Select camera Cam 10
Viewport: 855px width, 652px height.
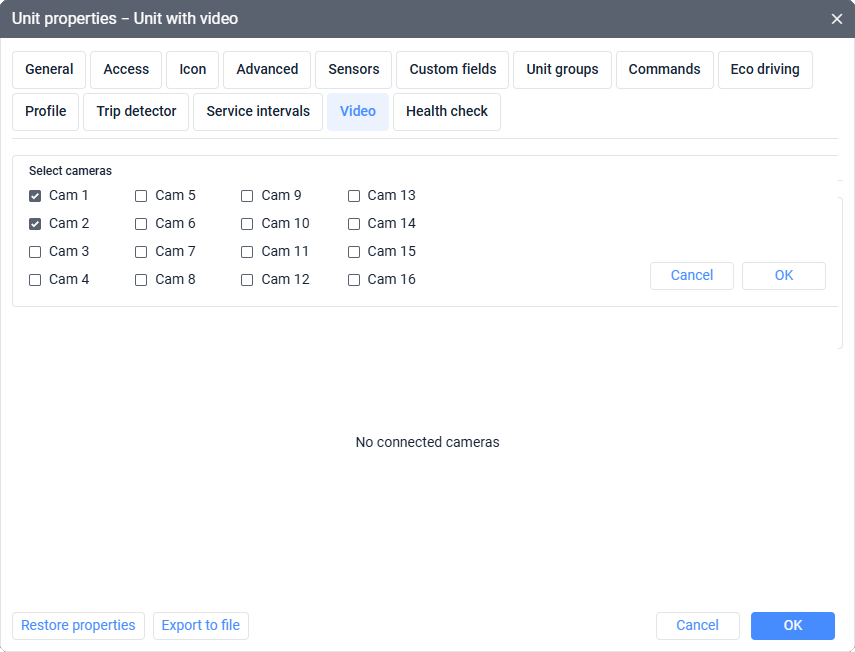(x=247, y=224)
